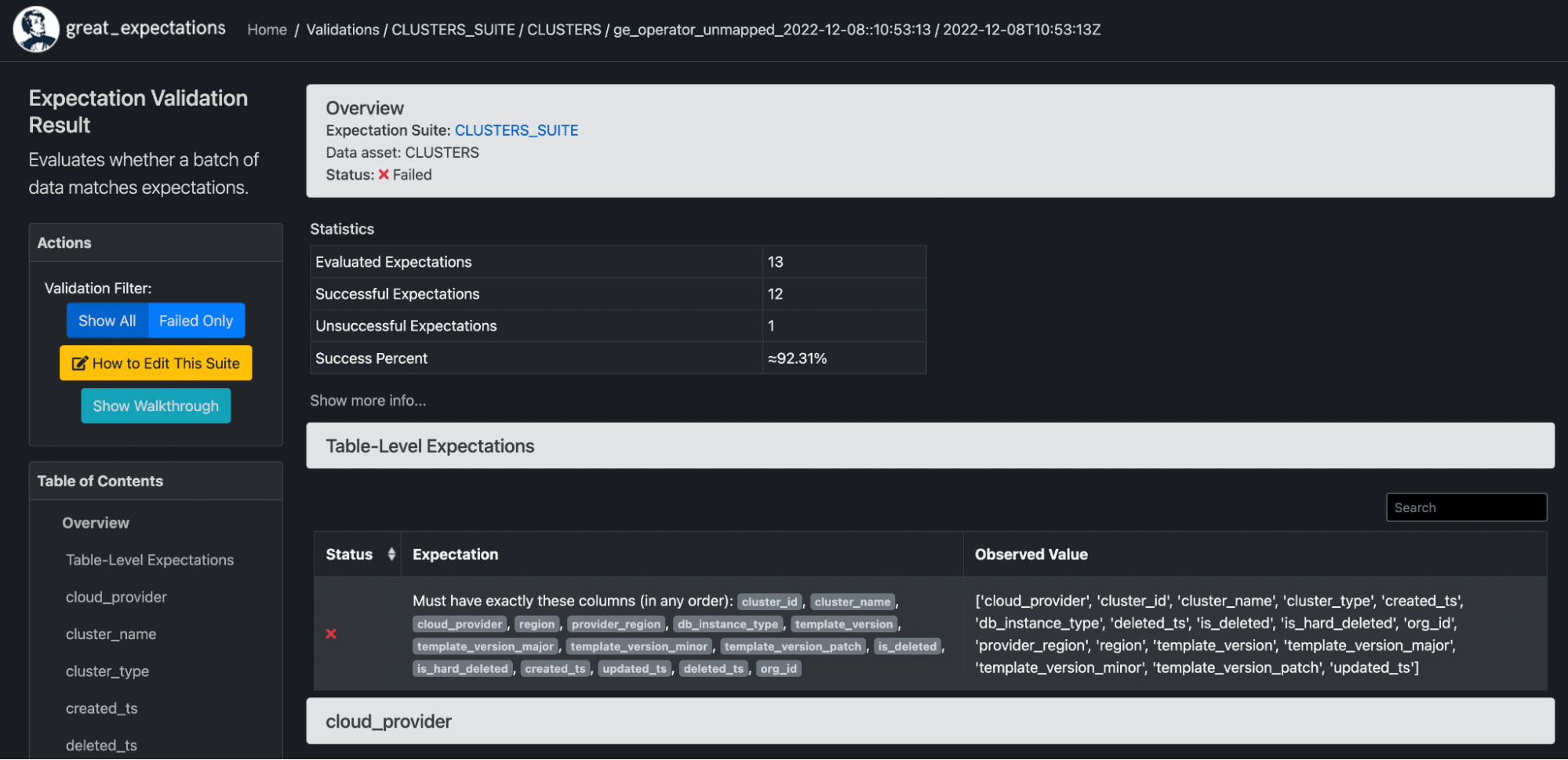The height and width of the screenshot is (760, 1568).
Task: Open Home in the breadcrumb
Action: pyautogui.click(x=267, y=30)
